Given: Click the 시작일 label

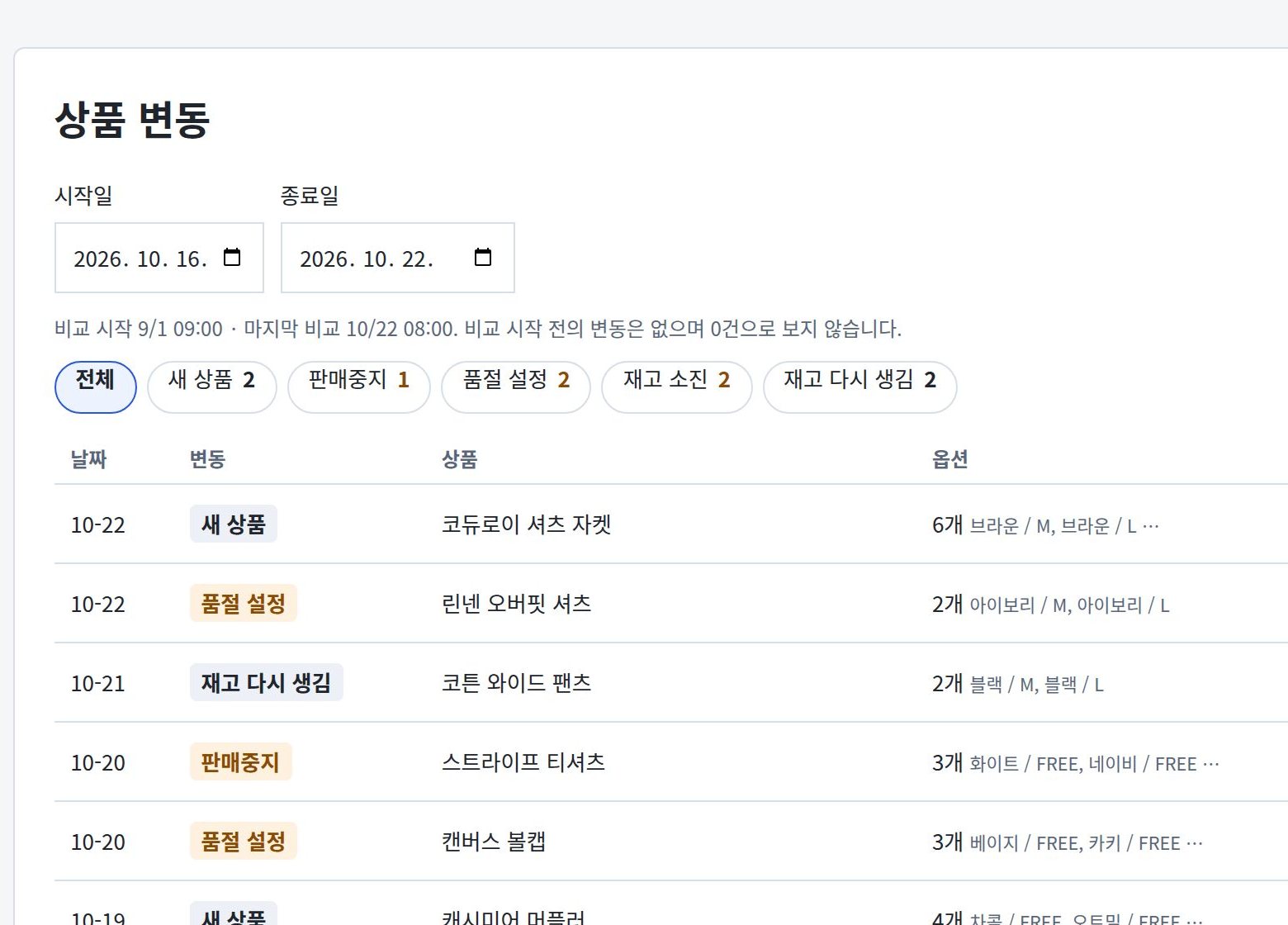Looking at the screenshot, I should 83,196.
